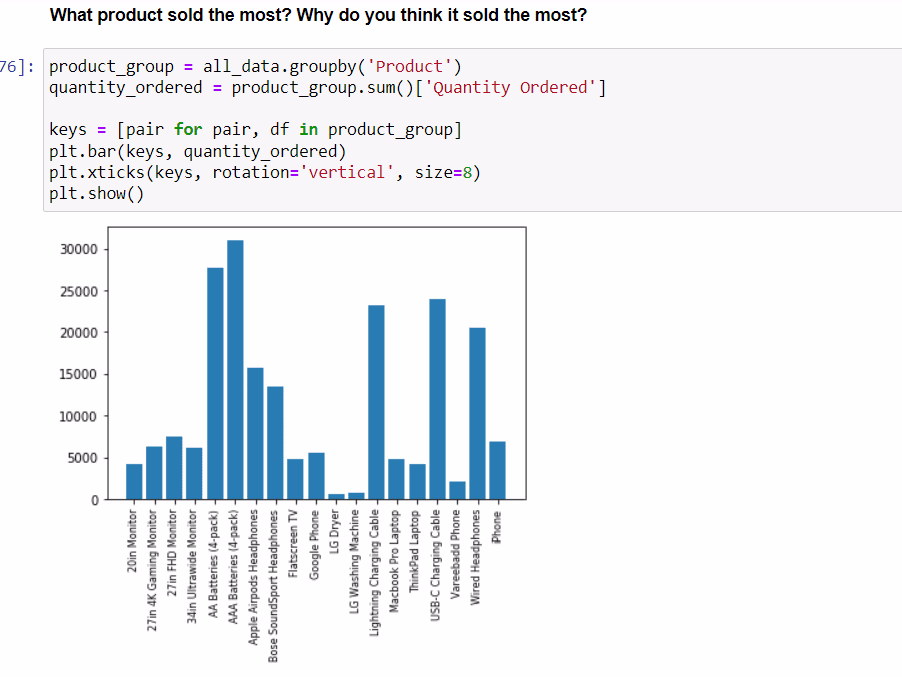Click the Lightning Charging Cable bar

(376, 402)
